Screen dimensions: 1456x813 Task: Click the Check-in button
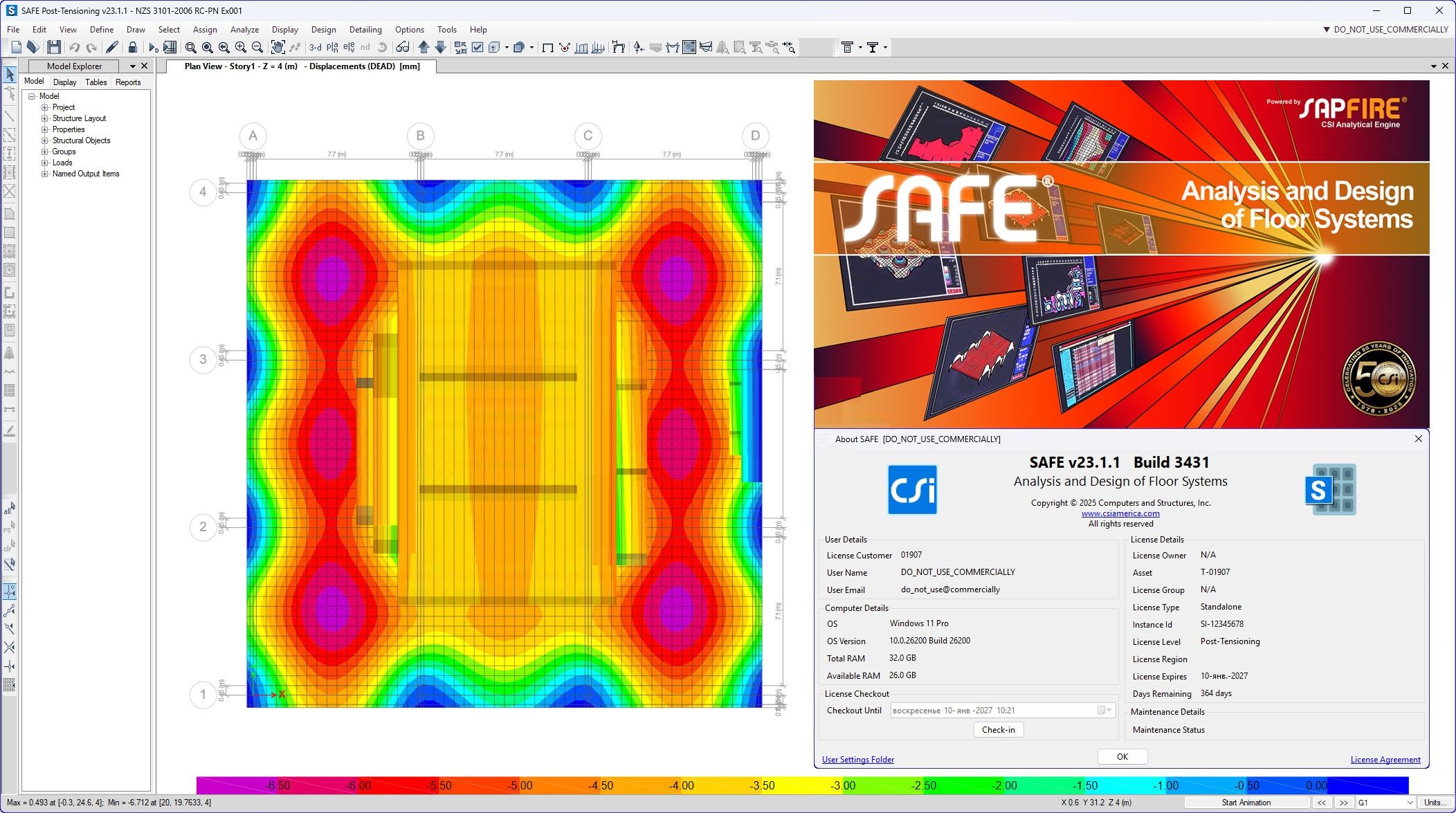[998, 729]
